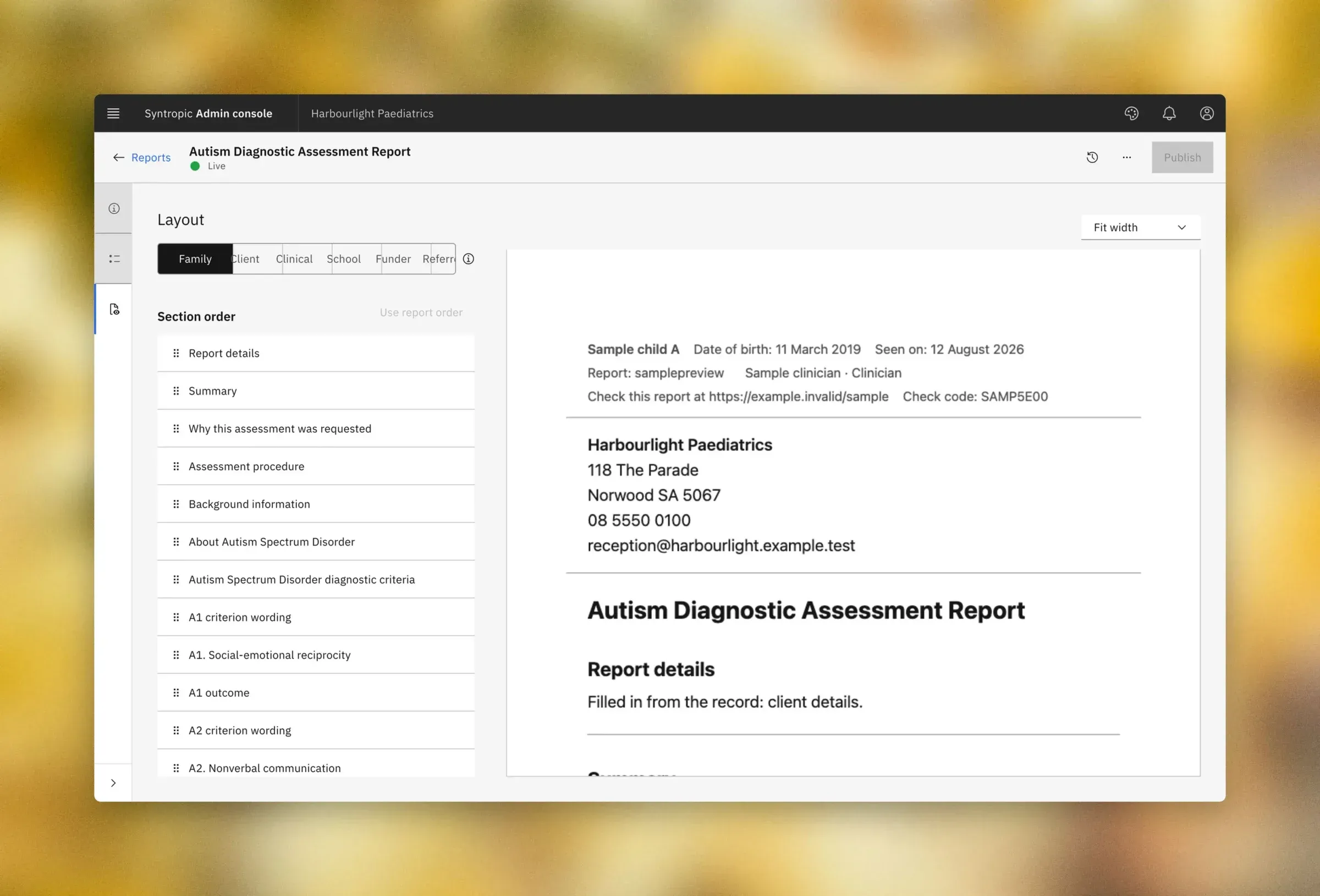Viewport: 1320px width, 896px height.
Task: Grab drag handle for Report details
Action: pyautogui.click(x=176, y=353)
